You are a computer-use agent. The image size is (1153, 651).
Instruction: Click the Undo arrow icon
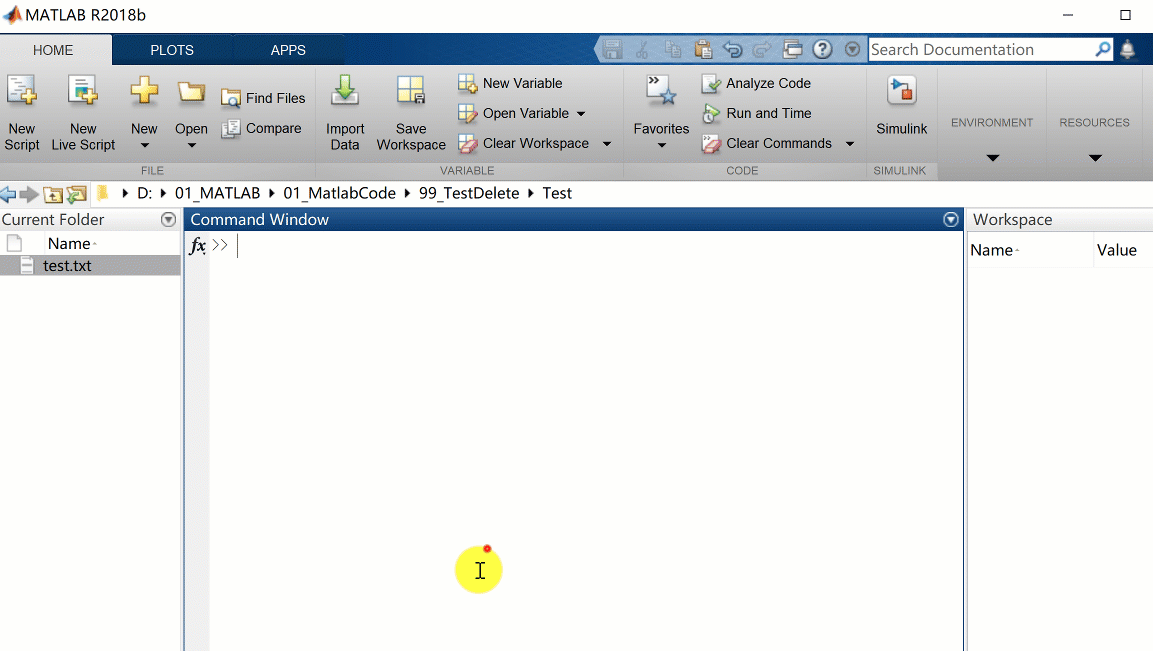coord(732,49)
